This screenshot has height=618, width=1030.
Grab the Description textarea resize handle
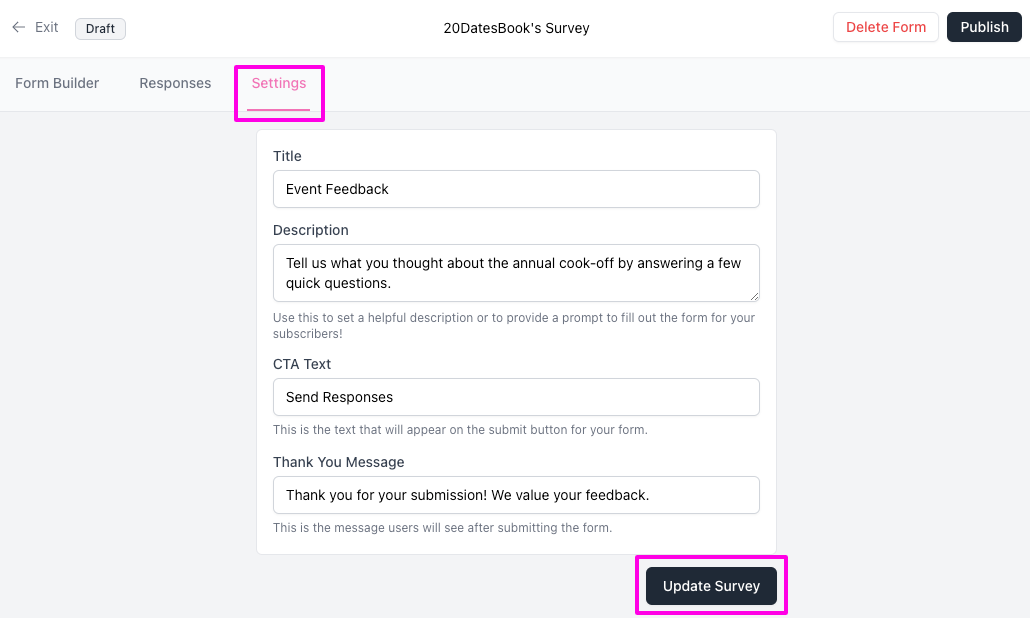754,296
